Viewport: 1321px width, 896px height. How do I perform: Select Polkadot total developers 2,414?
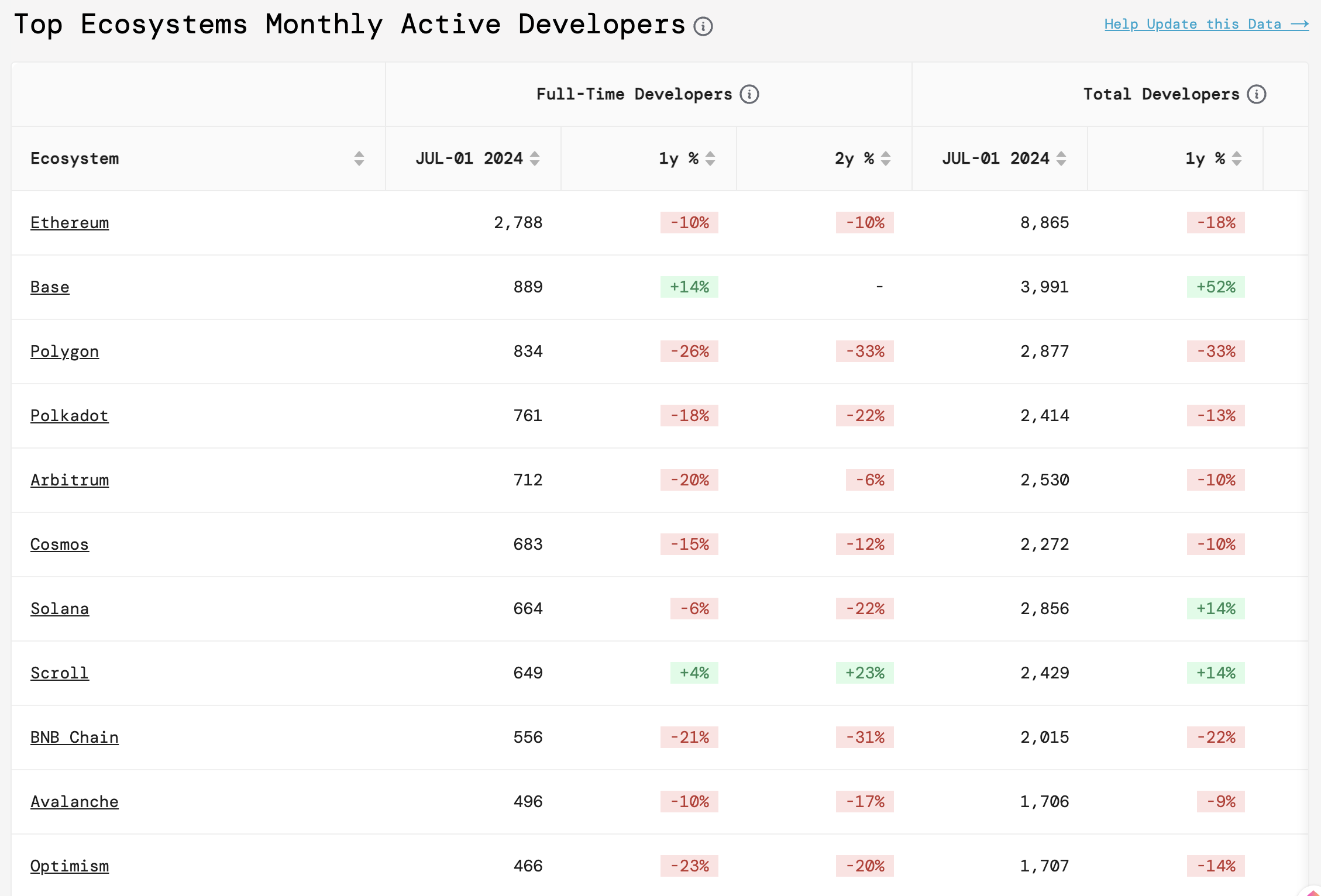[x=1045, y=416]
